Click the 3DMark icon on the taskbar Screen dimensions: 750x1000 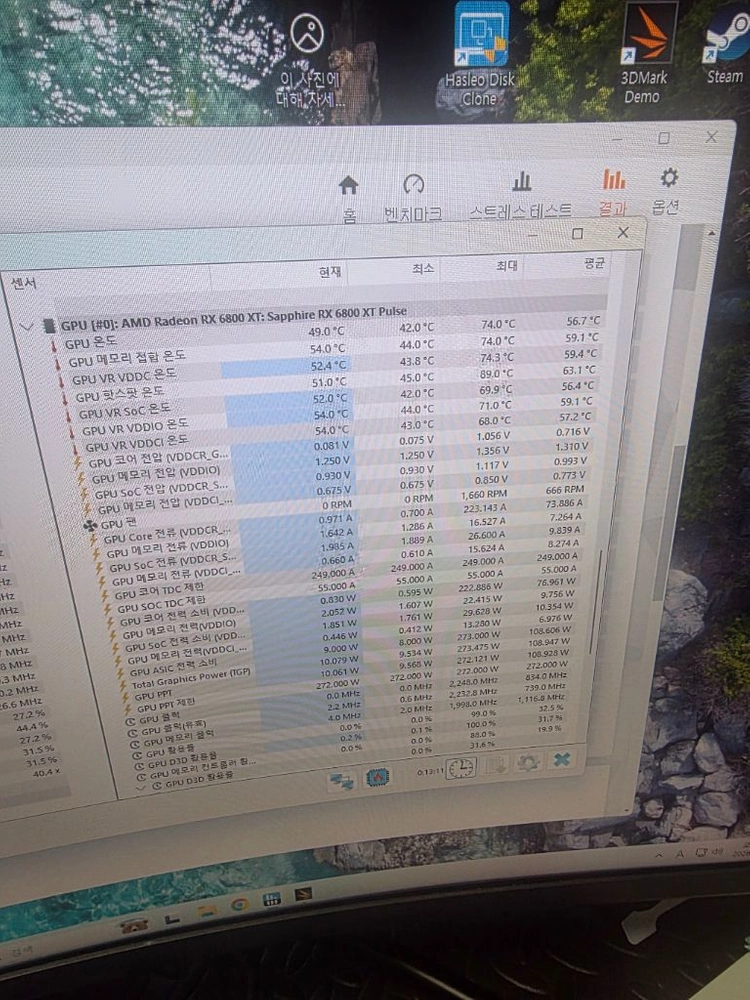(x=303, y=894)
